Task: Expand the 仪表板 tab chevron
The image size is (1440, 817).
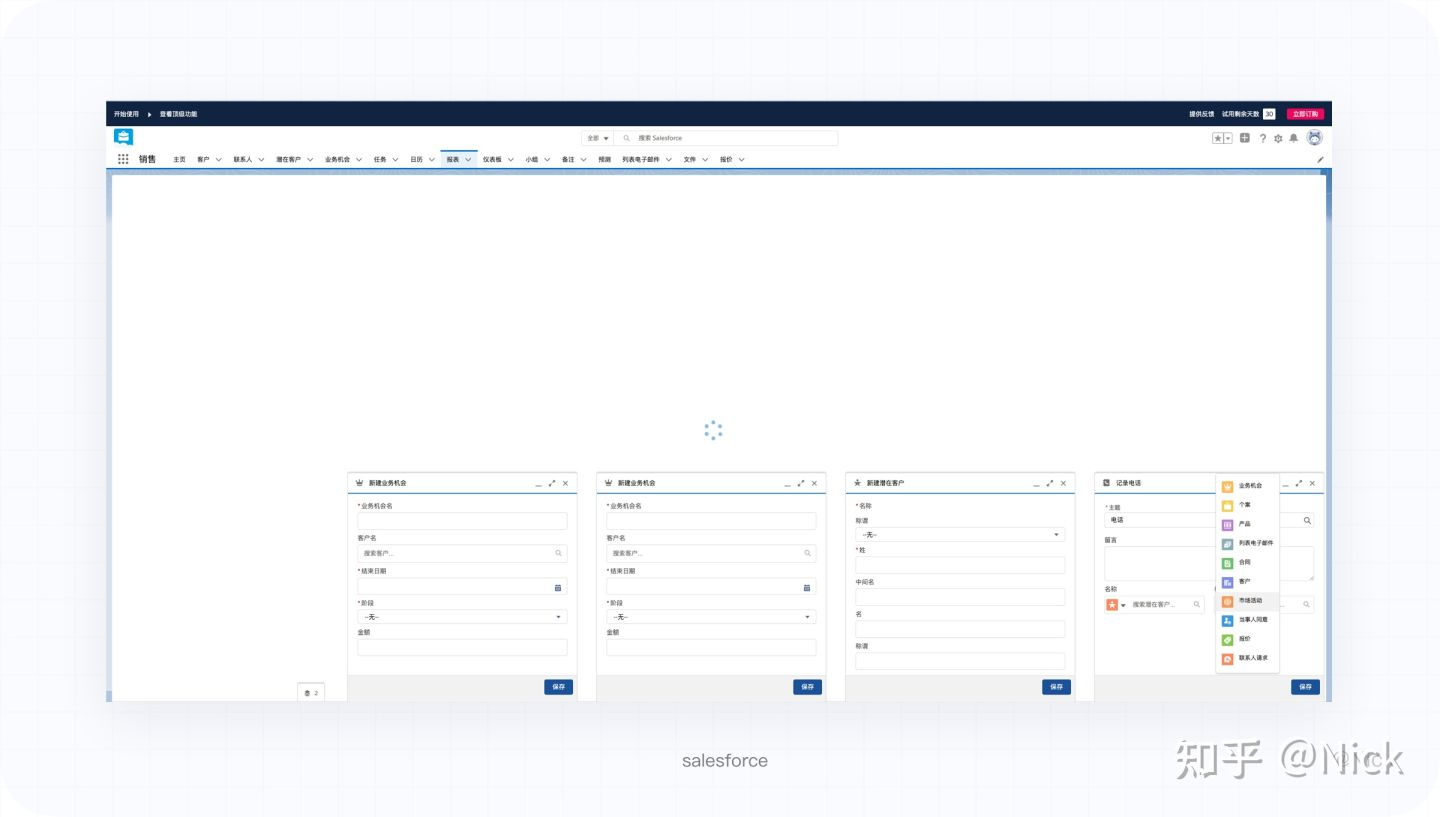Action: coord(511,159)
